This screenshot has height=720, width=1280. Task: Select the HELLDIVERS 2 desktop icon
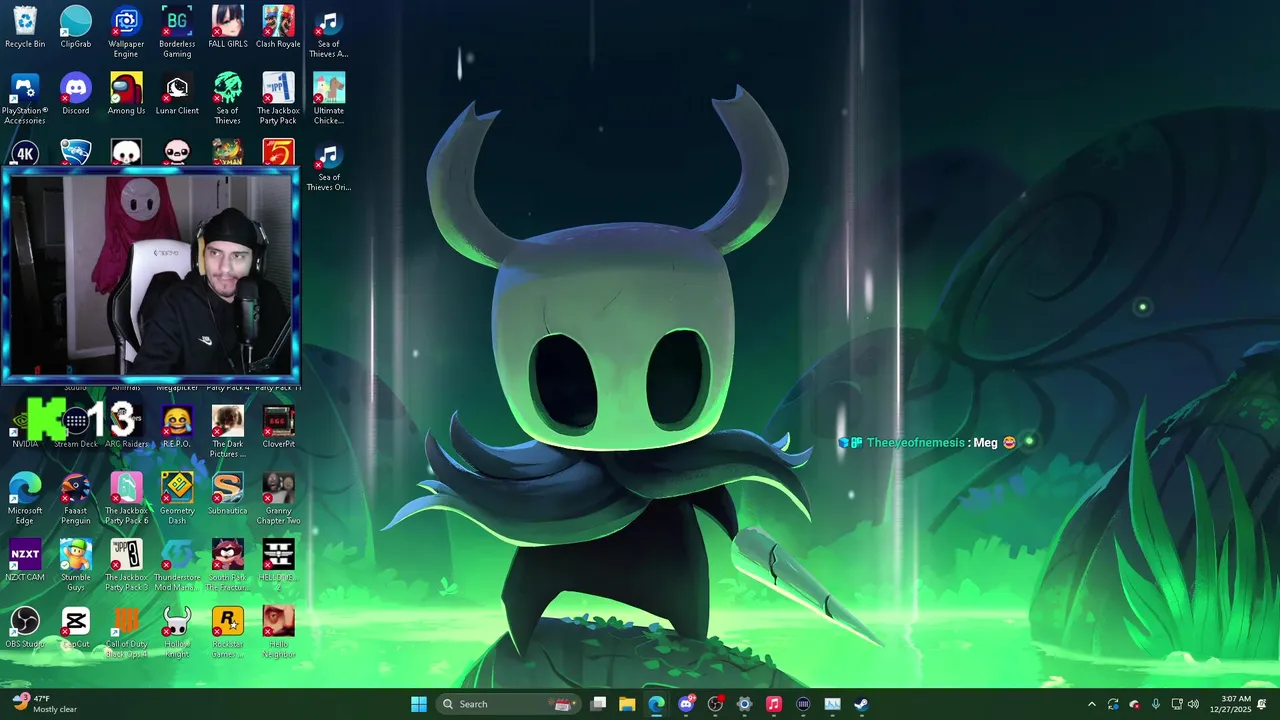278,566
